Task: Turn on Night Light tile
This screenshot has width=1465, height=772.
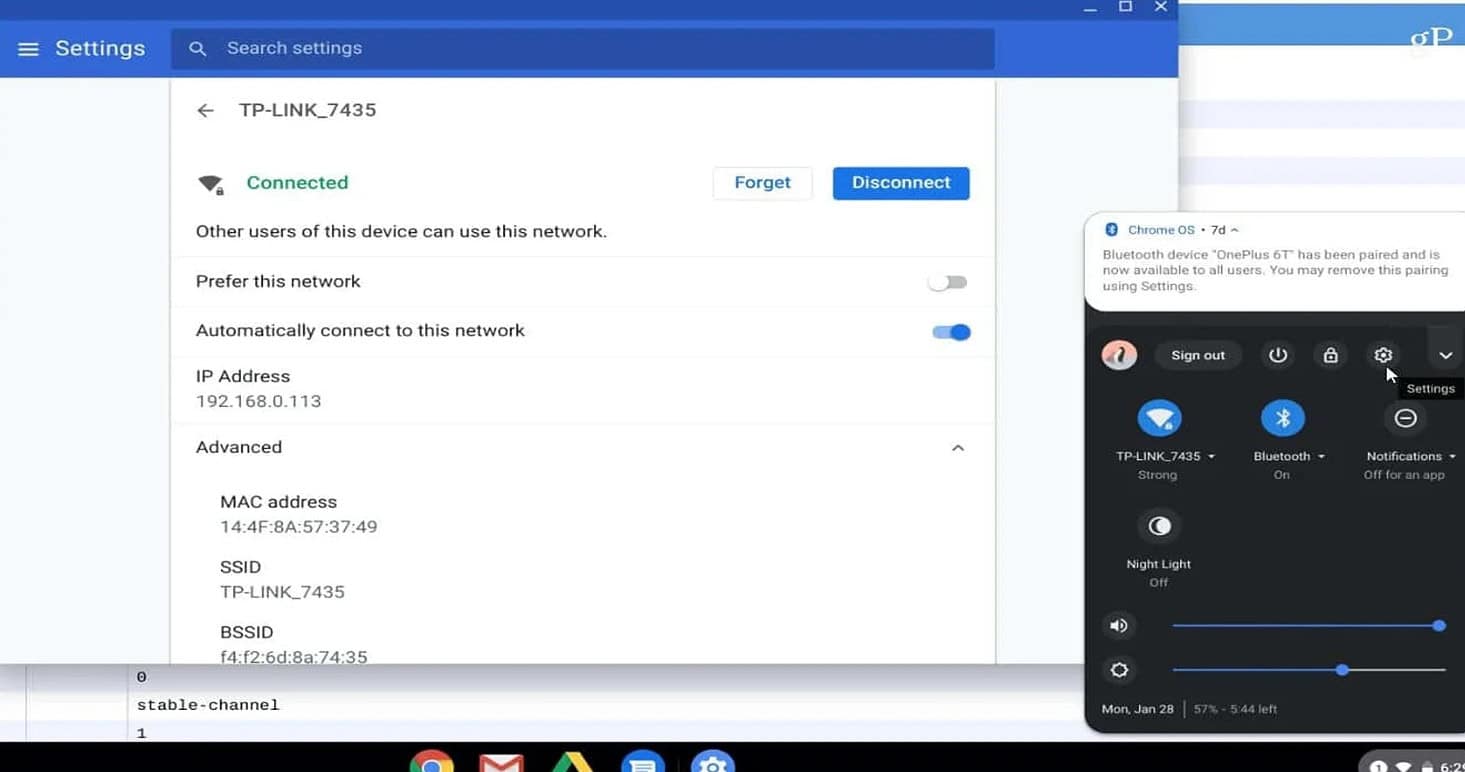Action: [x=1159, y=526]
